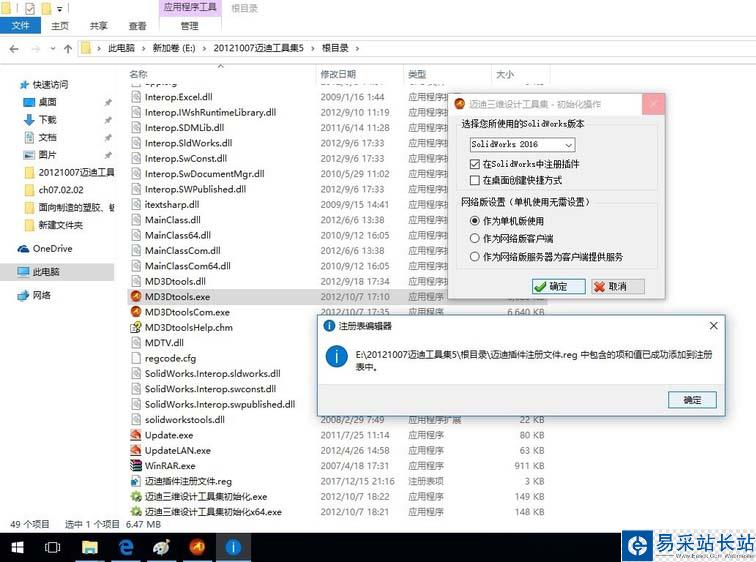
Task: Select regcode.cfg file icon
Action: [x=136, y=358]
